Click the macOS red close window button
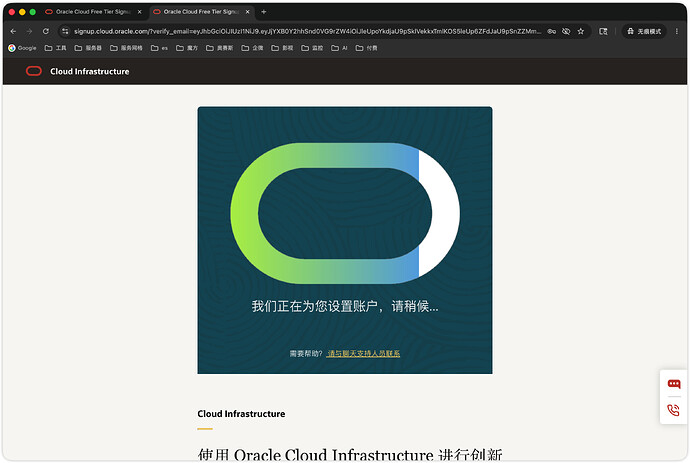The height and width of the screenshot is (463, 690). click(12, 12)
